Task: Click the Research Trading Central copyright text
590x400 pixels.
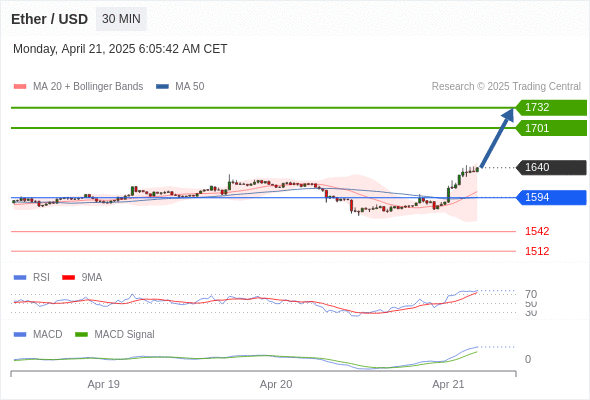Action: pyautogui.click(x=506, y=87)
